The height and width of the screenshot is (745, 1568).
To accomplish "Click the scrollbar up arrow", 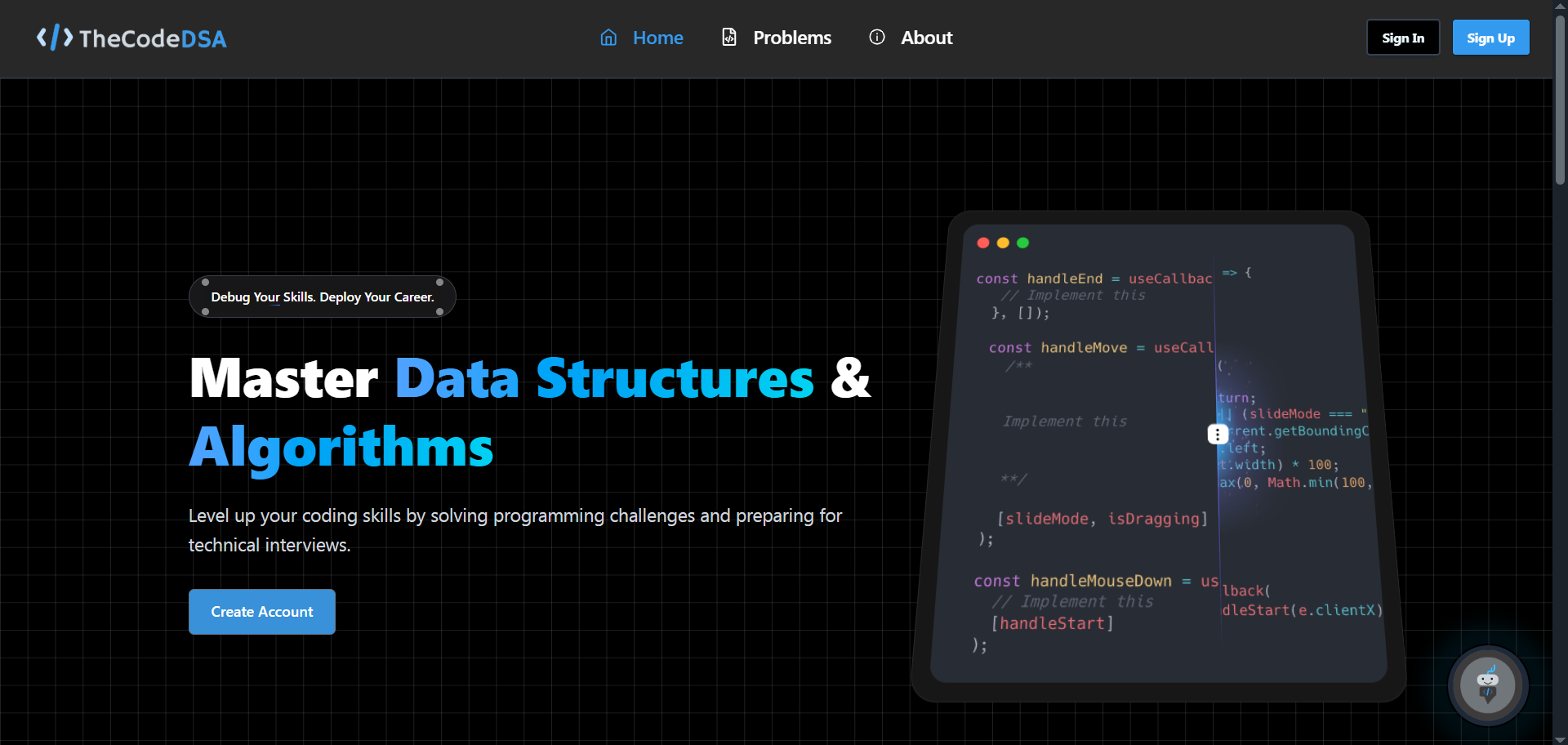I will (x=1561, y=7).
